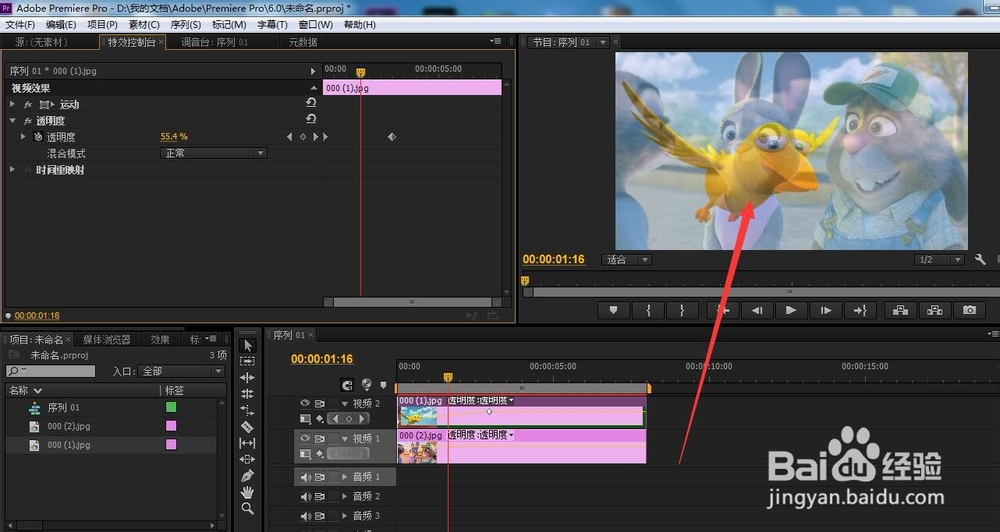Toggle Video 1 track eye visibility
Viewport: 1000px width, 532px height.
[305, 438]
